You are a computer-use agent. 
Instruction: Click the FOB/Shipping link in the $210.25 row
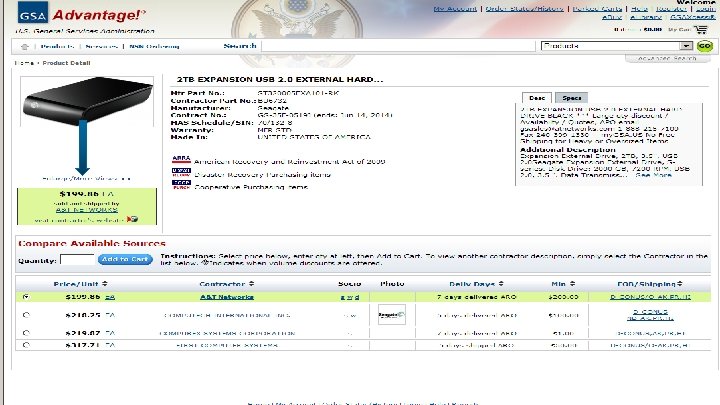pos(650,315)
